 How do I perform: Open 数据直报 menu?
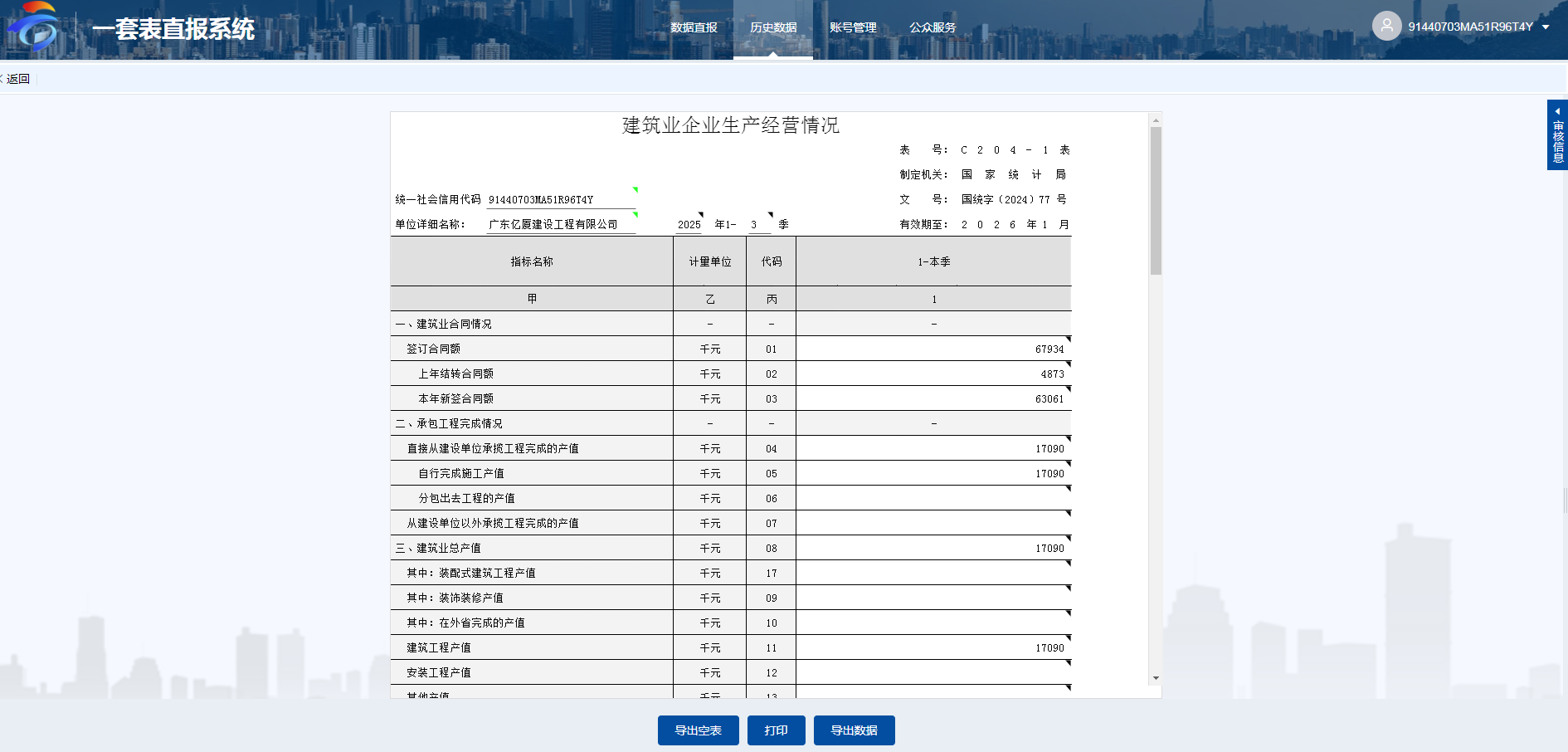[x=694, y=27]
